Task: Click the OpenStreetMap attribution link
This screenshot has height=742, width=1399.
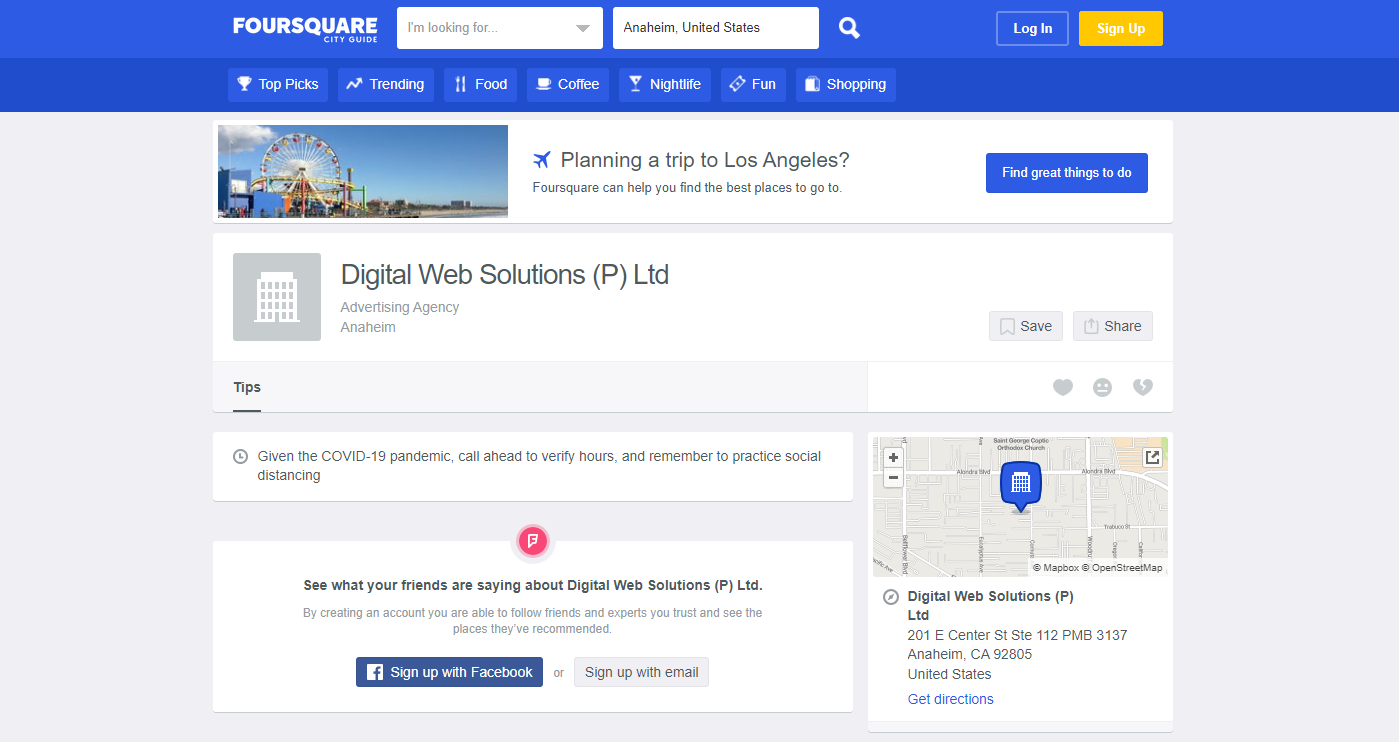Action: click(1121, 568)
